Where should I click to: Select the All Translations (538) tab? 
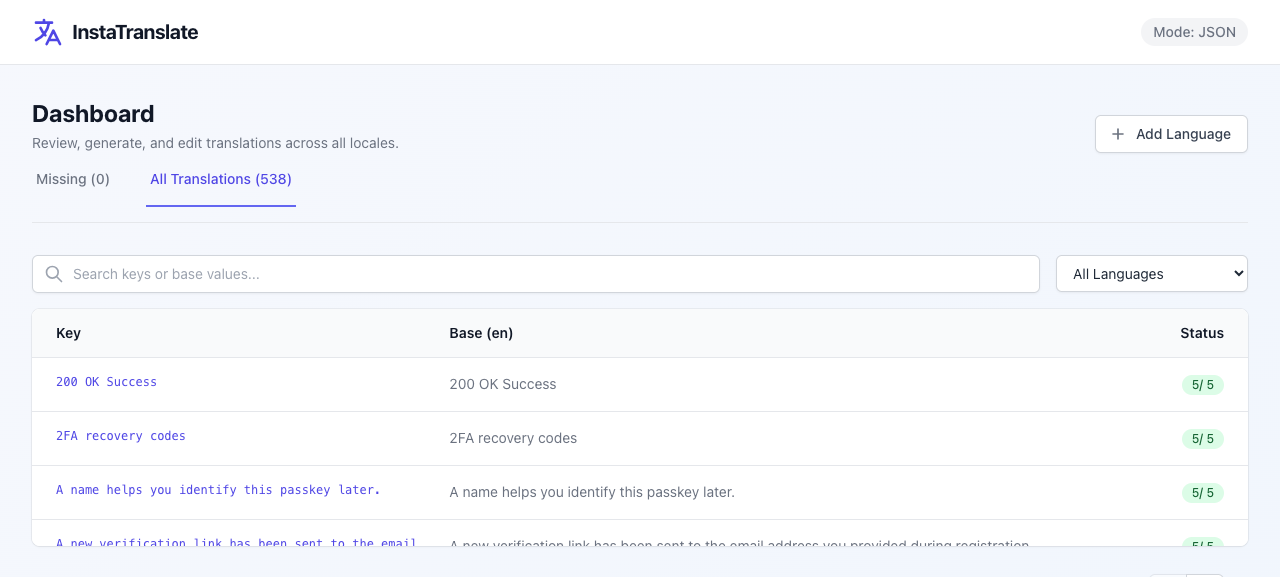pyautogui.click(x=221, y=179)
